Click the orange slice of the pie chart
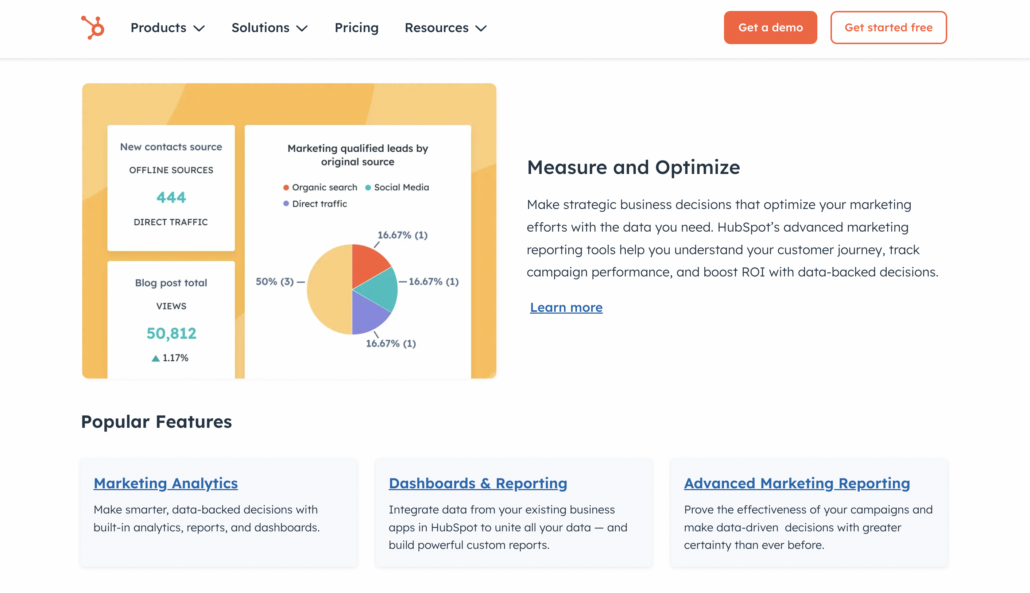The height and width of the screenshot is (593, 1030). [368, 264]
